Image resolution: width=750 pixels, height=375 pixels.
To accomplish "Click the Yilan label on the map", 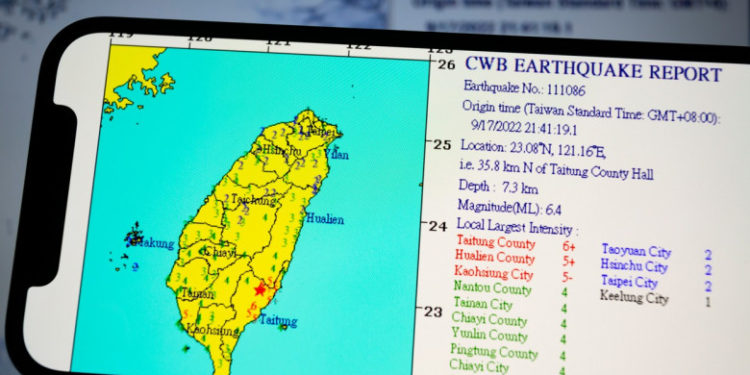I will pyautogui.click(x=337, y=154).
